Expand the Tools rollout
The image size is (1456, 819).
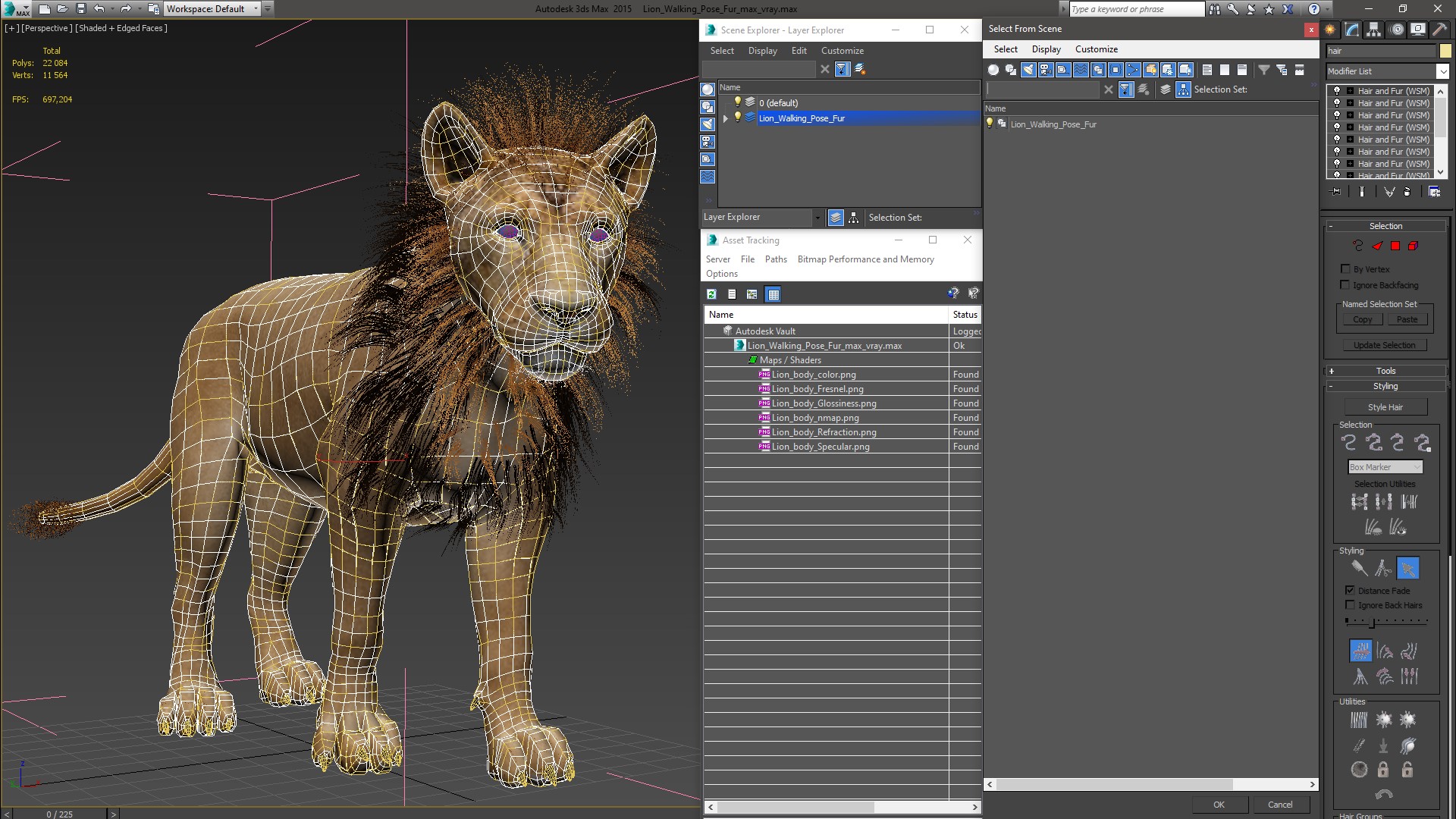click(x=1386, y=371)
